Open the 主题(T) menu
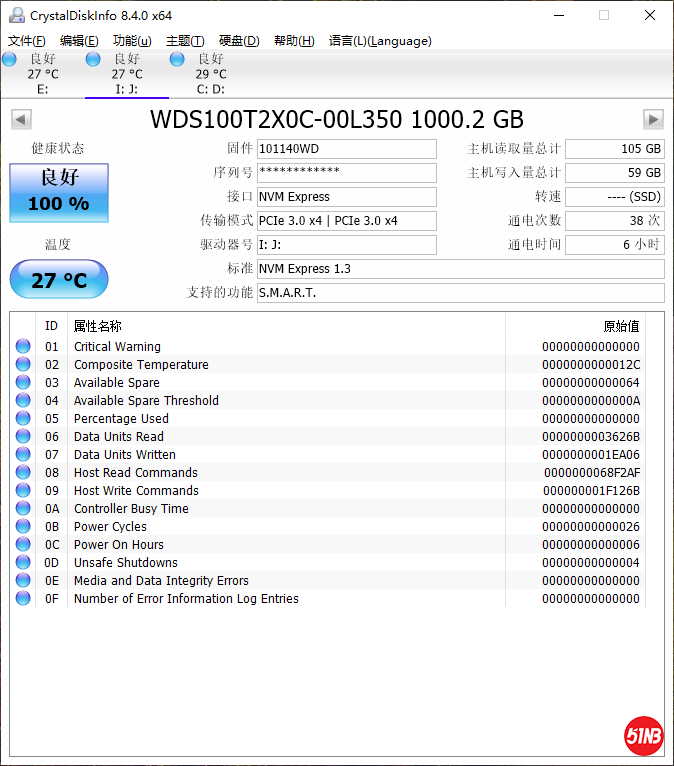The height and width of the screenshot is (766, 674). coord(185,41)
